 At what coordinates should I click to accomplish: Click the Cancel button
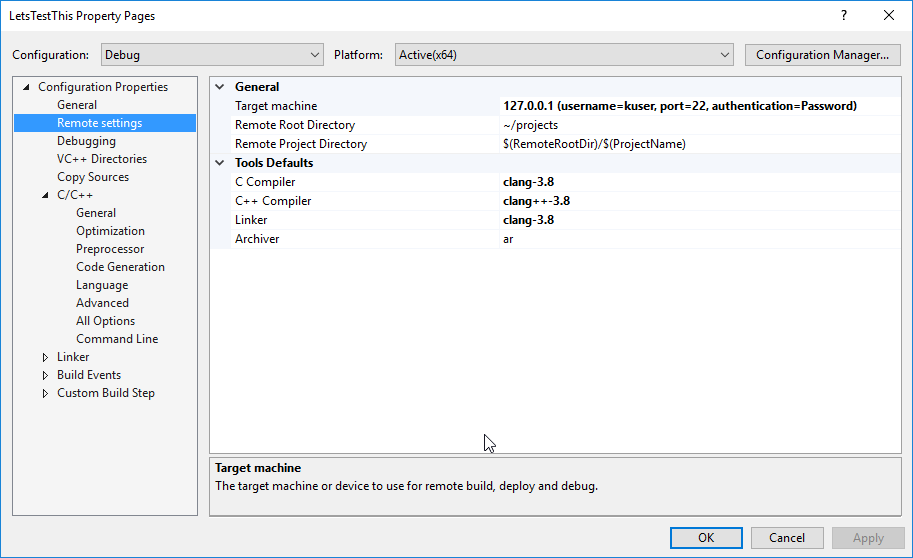point(787,538)
